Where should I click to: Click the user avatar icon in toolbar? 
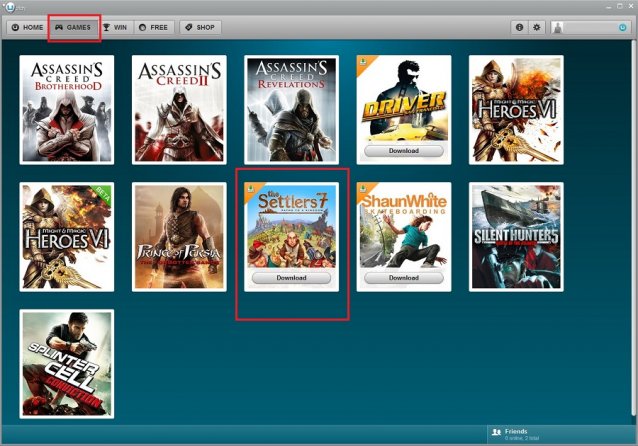coord(557,27)
